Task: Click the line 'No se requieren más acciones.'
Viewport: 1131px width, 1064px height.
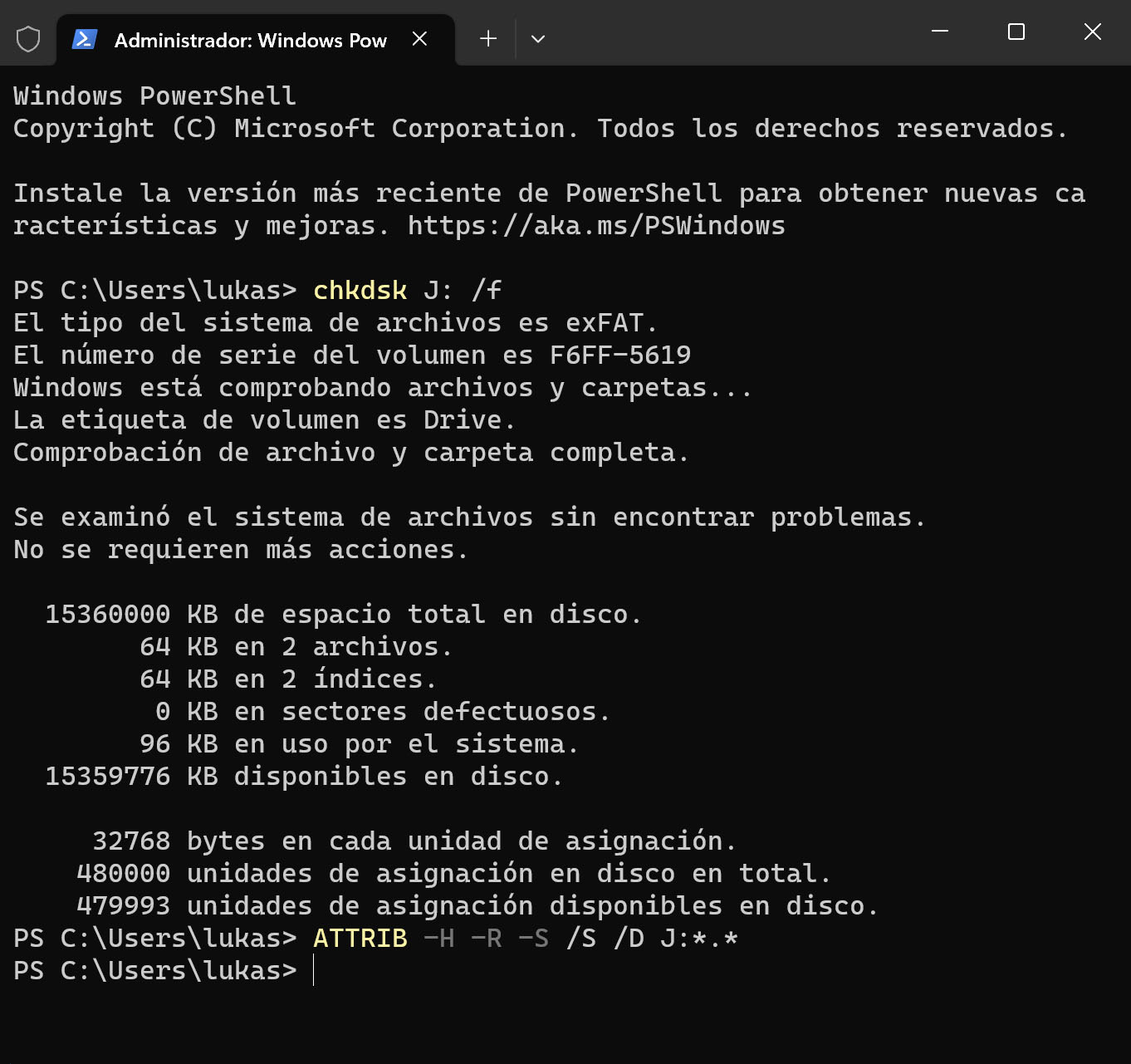Action: [241, 550]
